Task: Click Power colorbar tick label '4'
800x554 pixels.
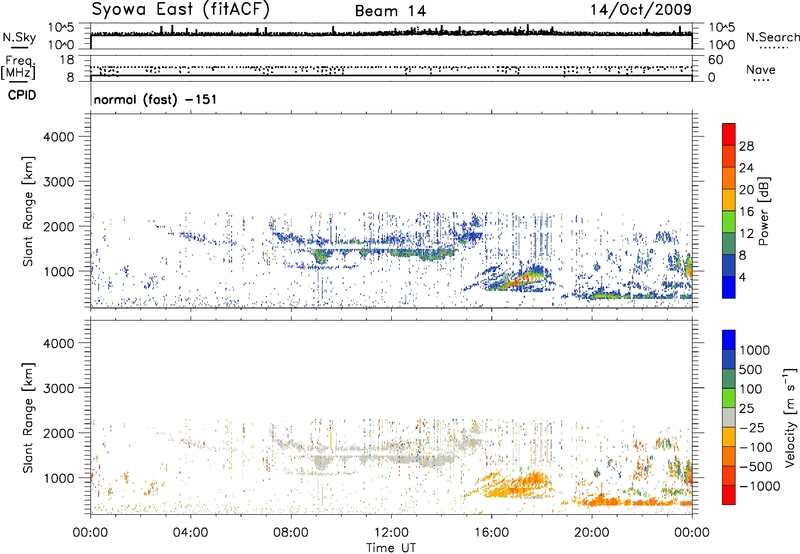Action: [743, 278]
